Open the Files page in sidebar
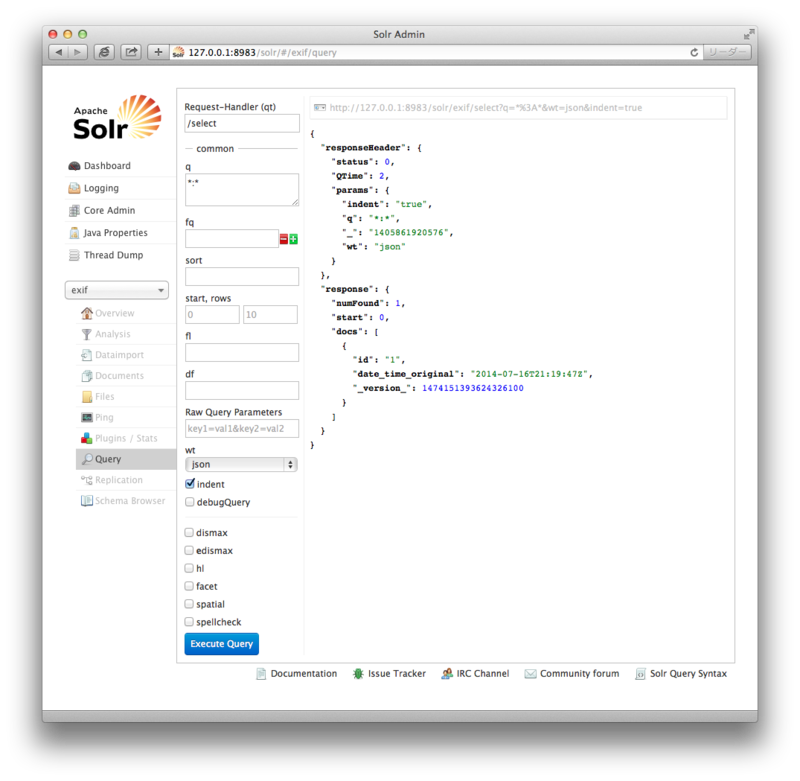800x781 pixels. tap(126, 396)
